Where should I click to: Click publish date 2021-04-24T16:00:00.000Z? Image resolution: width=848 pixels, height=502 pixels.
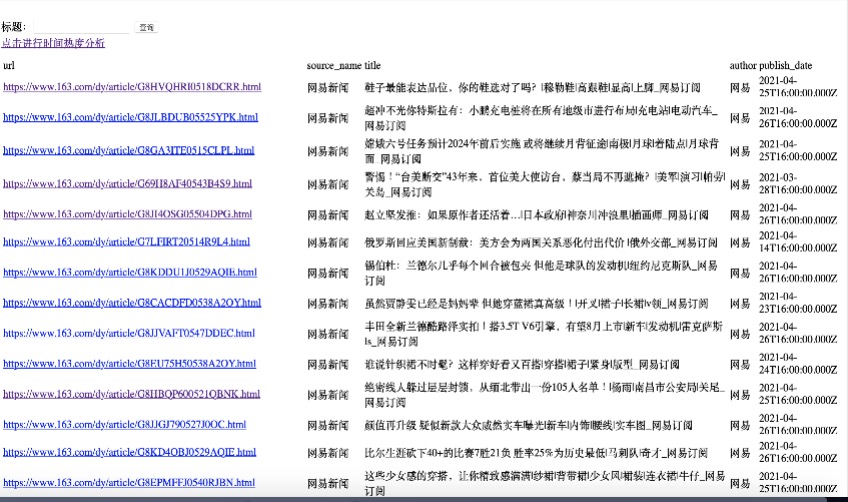tap(798, 364)
